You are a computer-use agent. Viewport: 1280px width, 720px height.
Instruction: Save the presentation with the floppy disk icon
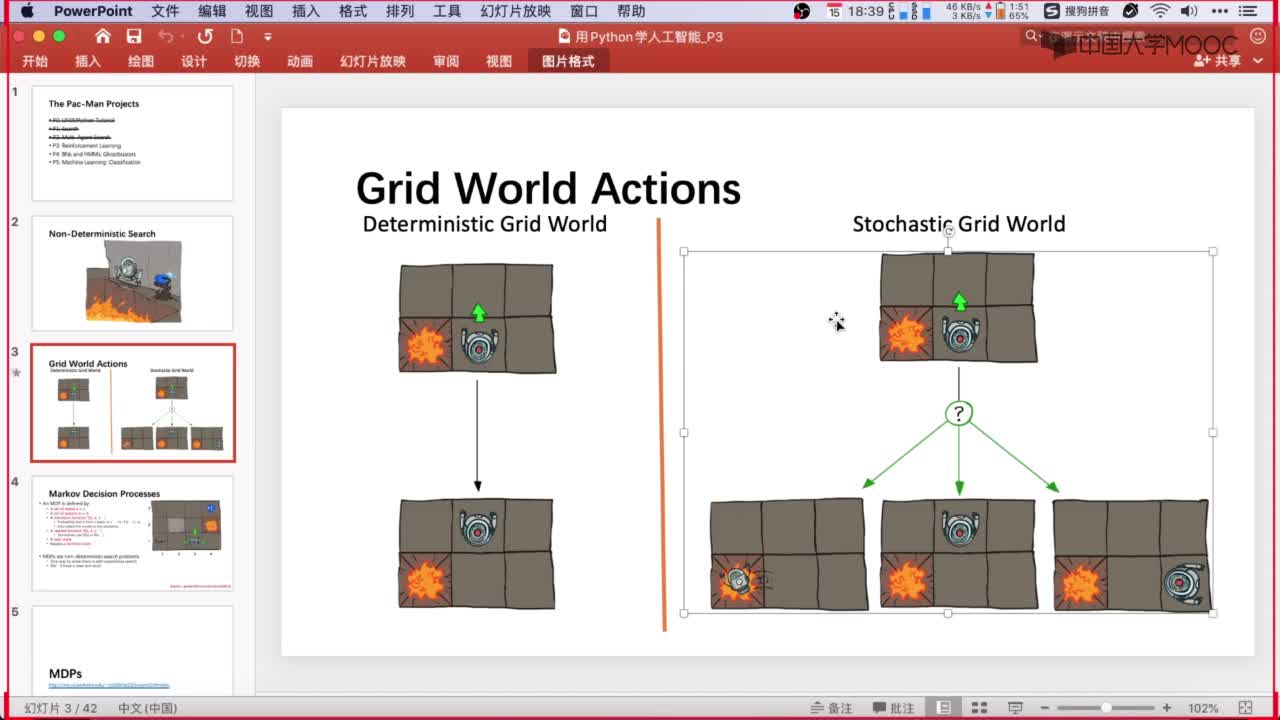134,36
